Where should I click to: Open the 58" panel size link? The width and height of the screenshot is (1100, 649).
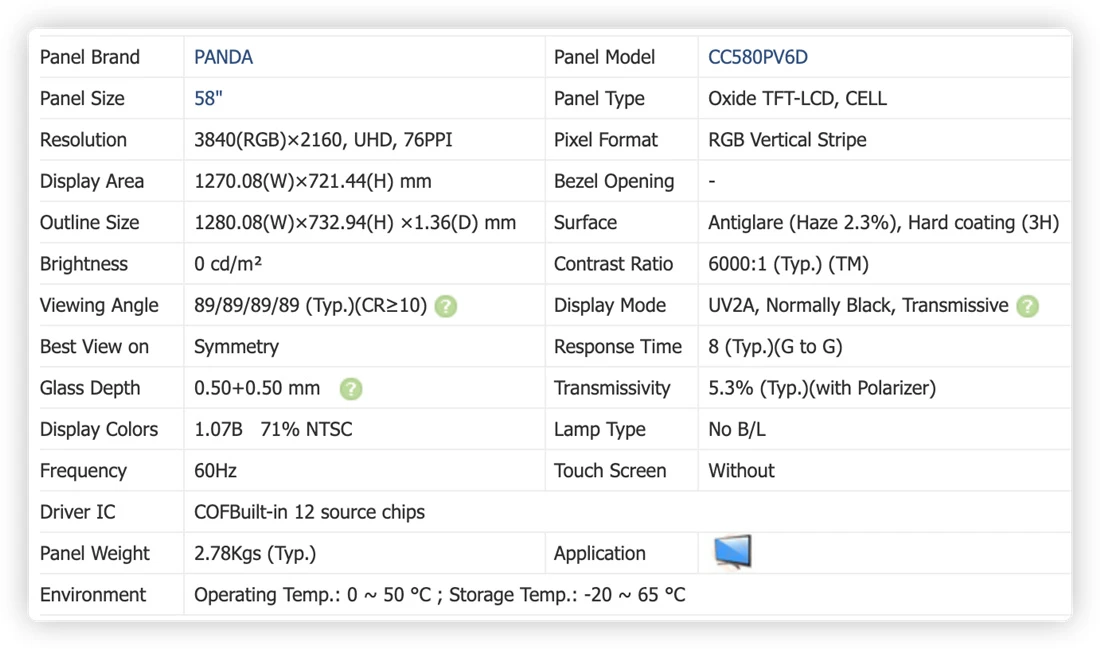[208, 98]
